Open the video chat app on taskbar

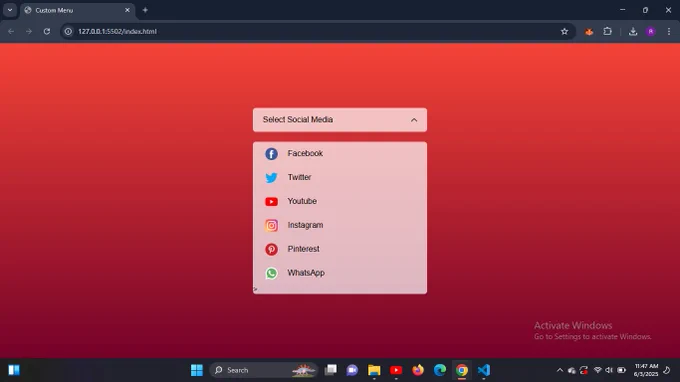(x=352, y=370)
